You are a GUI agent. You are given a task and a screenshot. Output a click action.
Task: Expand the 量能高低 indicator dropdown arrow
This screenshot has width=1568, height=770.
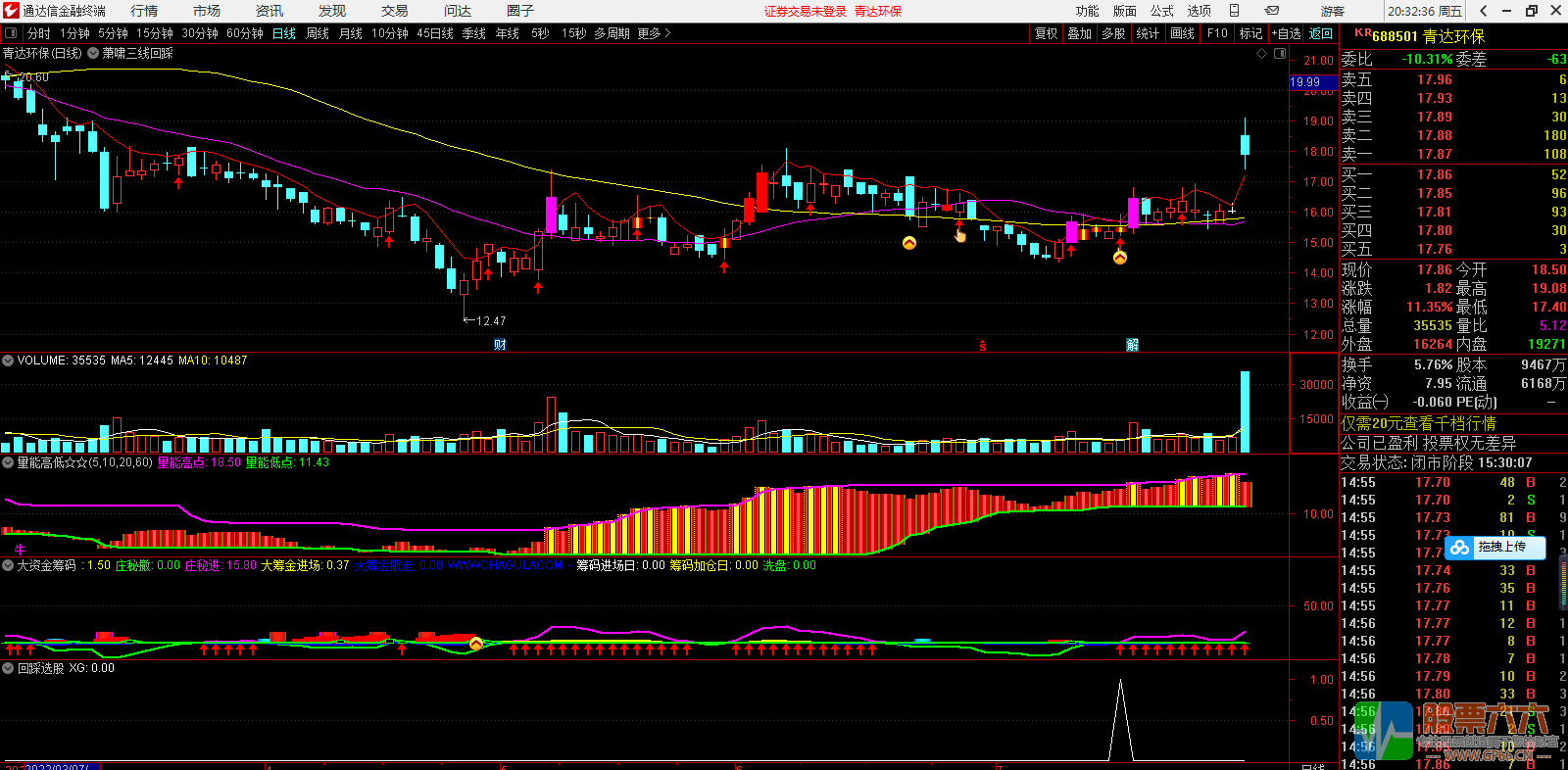point(8,462)
